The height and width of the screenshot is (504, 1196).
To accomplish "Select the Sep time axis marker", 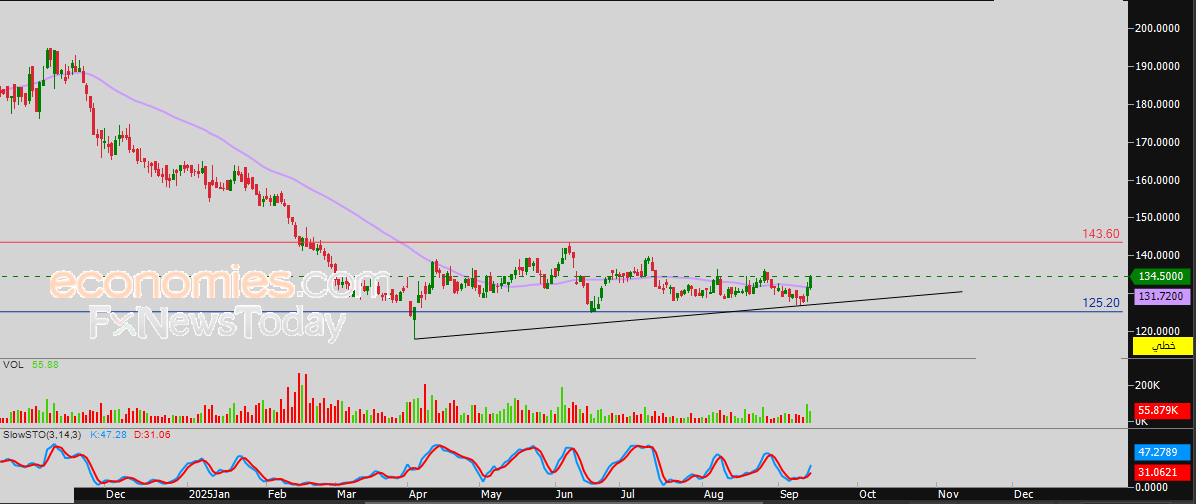I will click(x=787, y=495).
